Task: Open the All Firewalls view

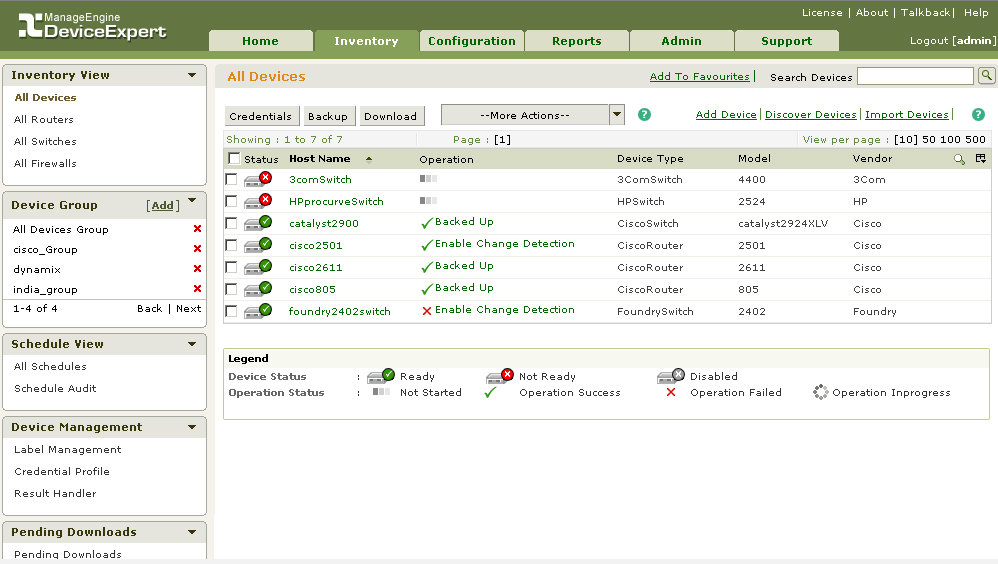Action: 45,164
